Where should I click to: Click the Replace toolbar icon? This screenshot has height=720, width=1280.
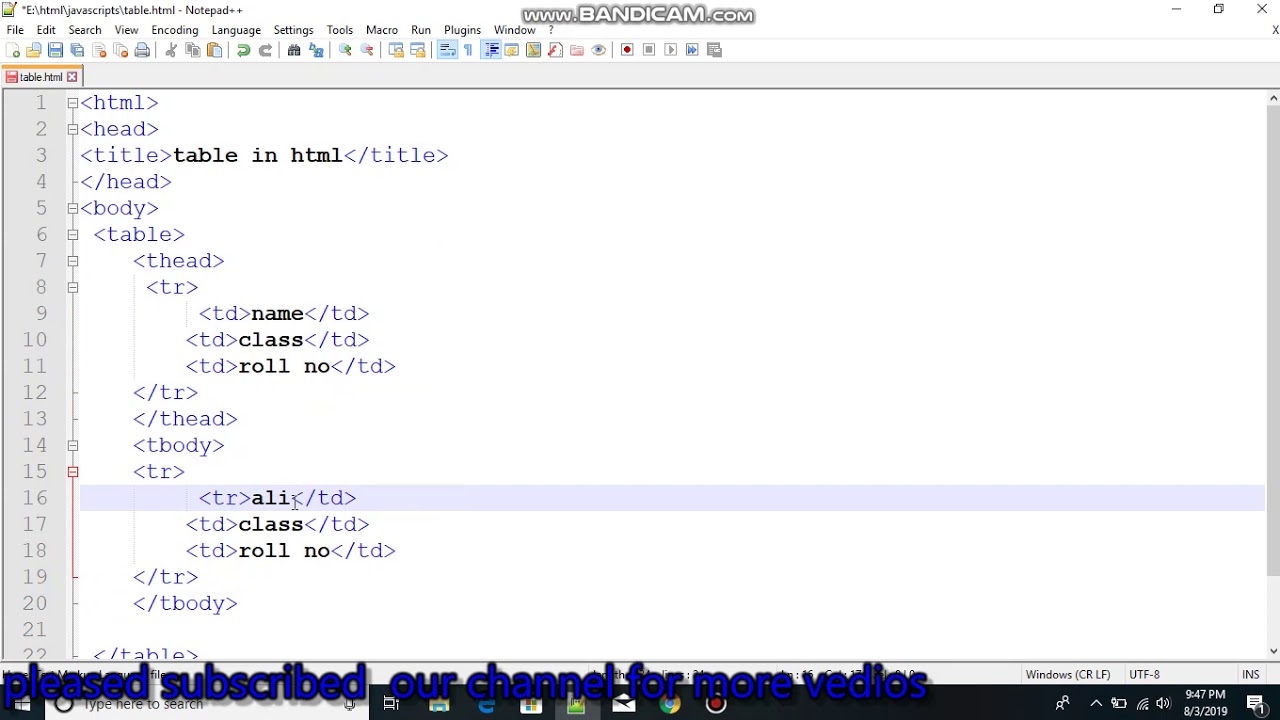click(316, 50)
